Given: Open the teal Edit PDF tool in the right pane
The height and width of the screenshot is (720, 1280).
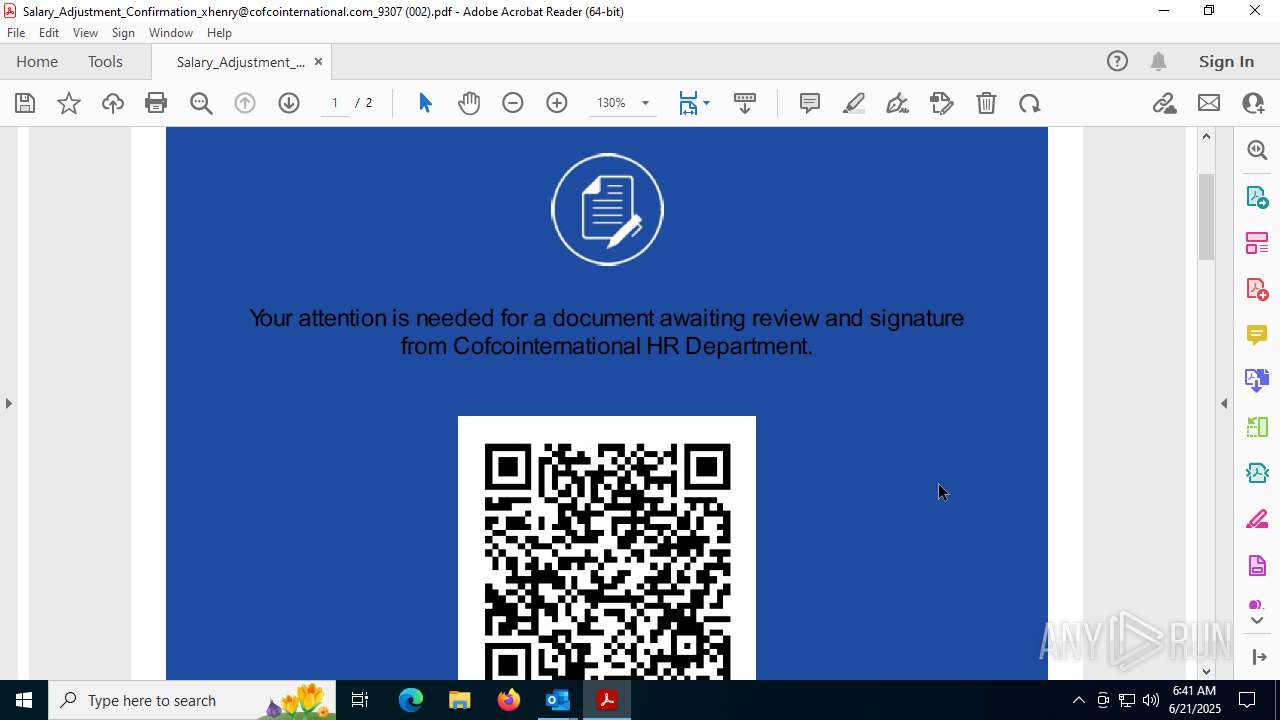Looking at the screenshot, I should coord(1257,473).
